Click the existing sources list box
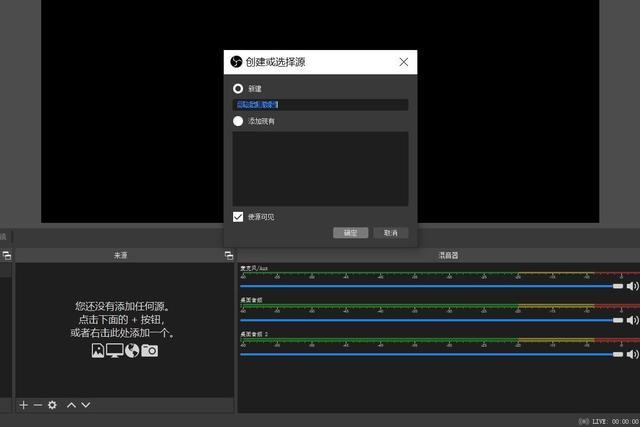Screen dimensions: 640x427 (x=320, y=168)
